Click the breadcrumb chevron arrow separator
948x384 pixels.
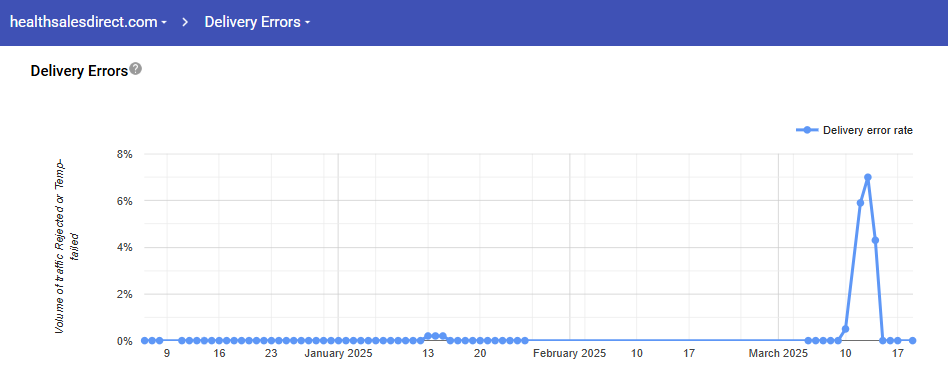[x=186, y=22]
